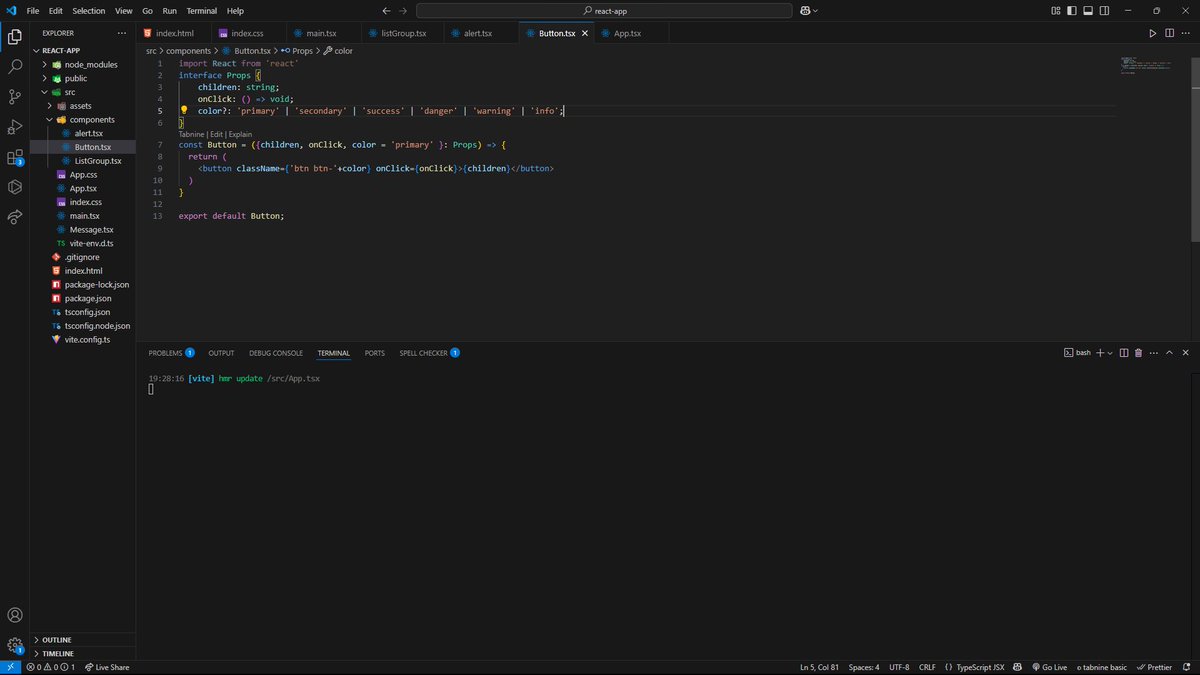Maximize the panel size chevron

(x=1169, y=353)
